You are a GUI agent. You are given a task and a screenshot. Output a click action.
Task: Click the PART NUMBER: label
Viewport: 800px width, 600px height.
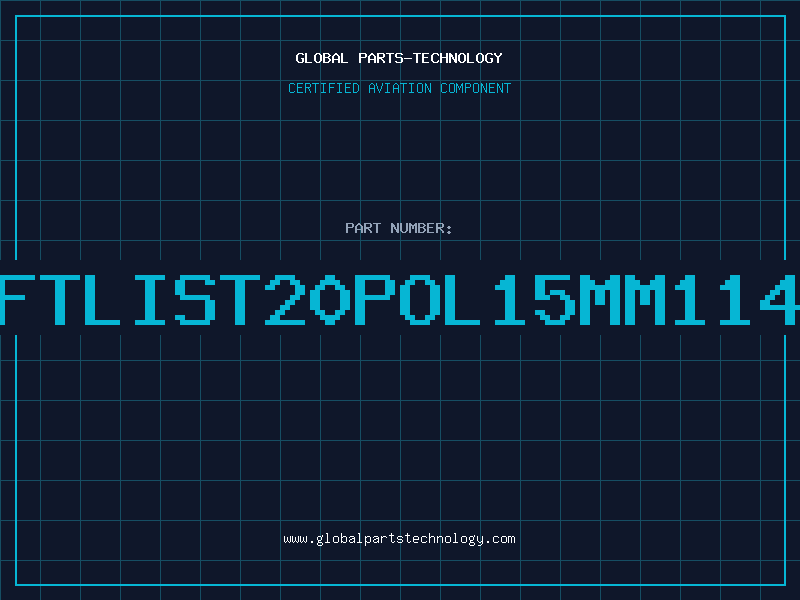click(399, 228)
